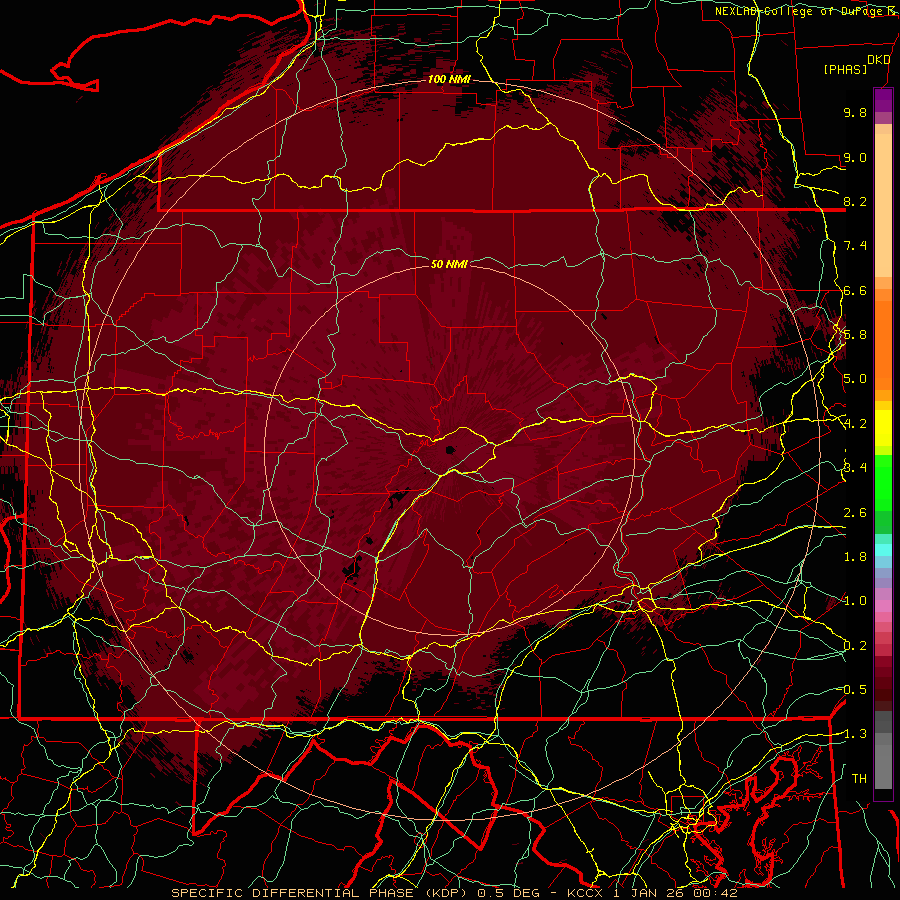The width and height of the screenshot is (900, 900).
Task: Click the 50 NMI range ring label
Action: click(449, 264)
